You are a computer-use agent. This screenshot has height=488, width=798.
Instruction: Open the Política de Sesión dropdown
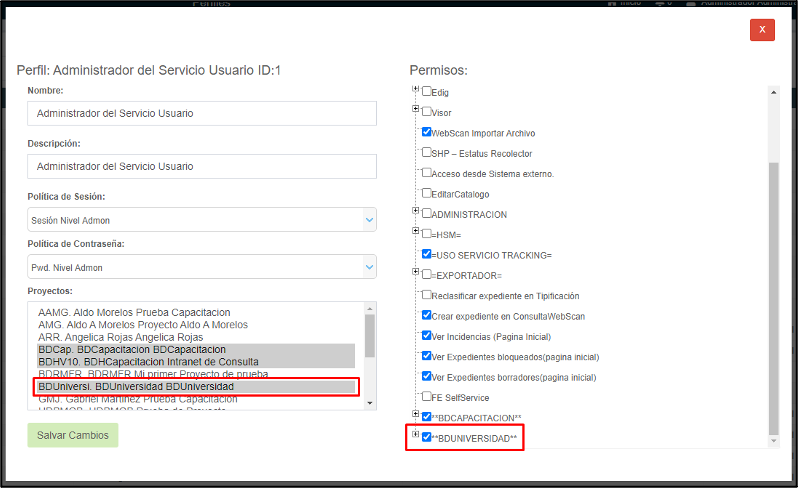(202, 220)
